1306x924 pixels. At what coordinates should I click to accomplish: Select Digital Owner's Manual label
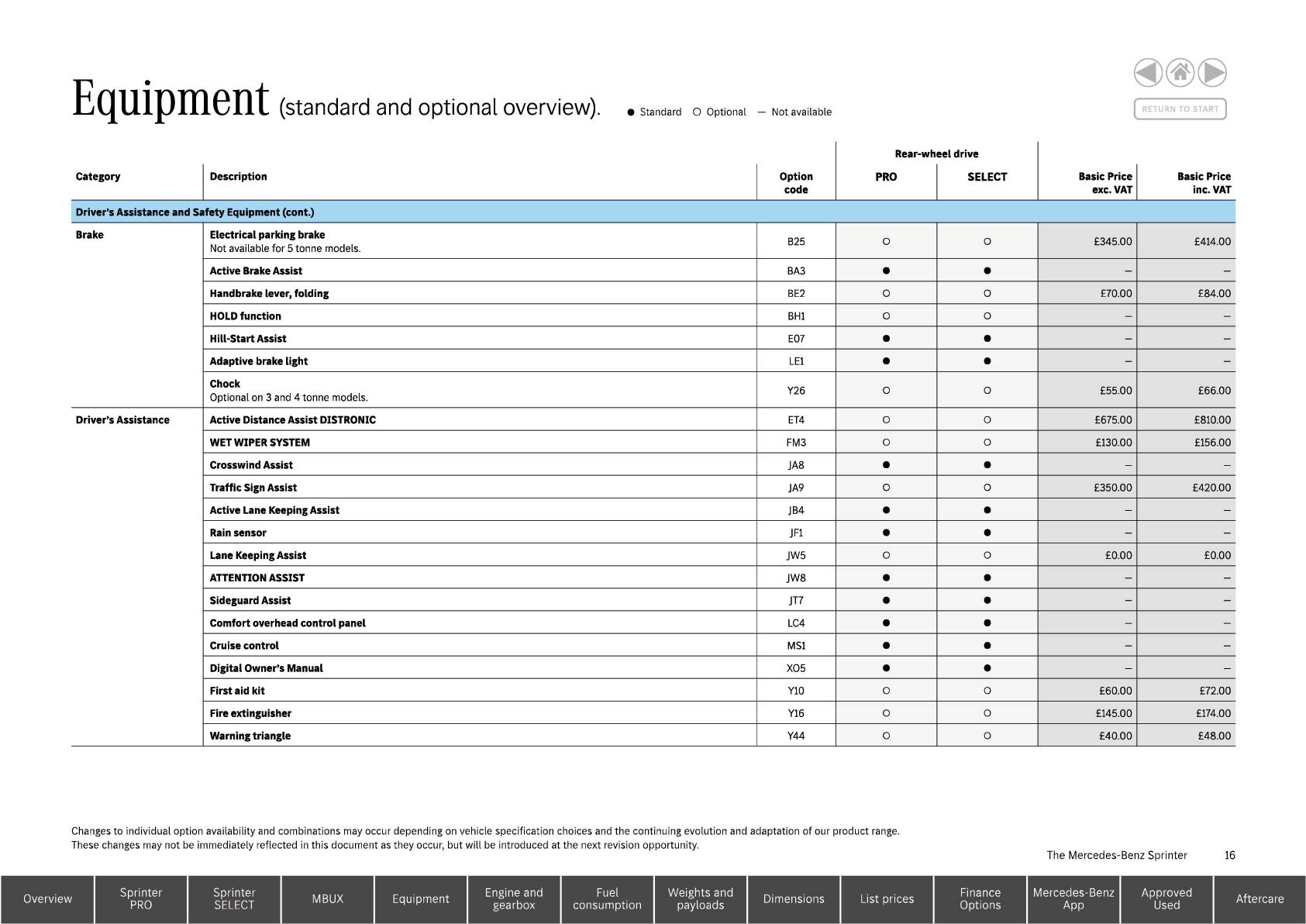pyautogui.click(x=266, y=667)
